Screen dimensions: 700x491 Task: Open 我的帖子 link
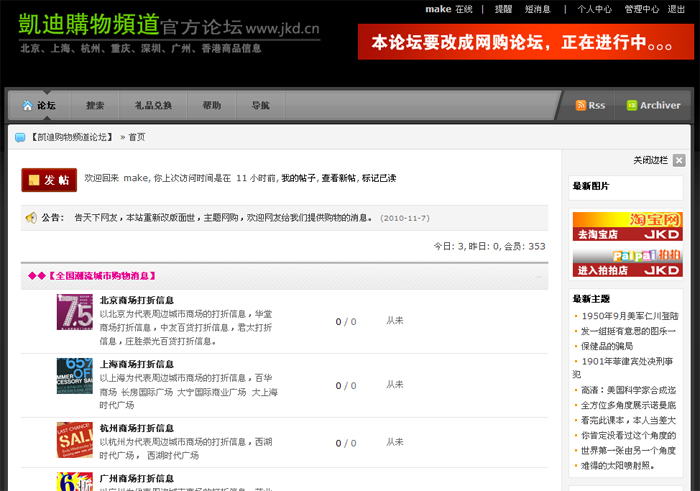point(298,178)
